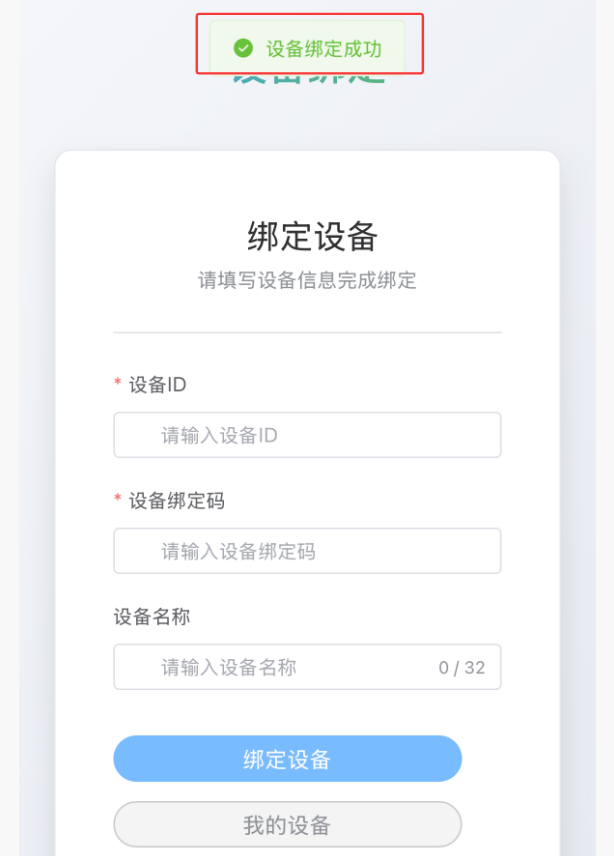Click the red asterisk beside 设备ID
This screenshot has width=614, height=856.
coord(118,385)
